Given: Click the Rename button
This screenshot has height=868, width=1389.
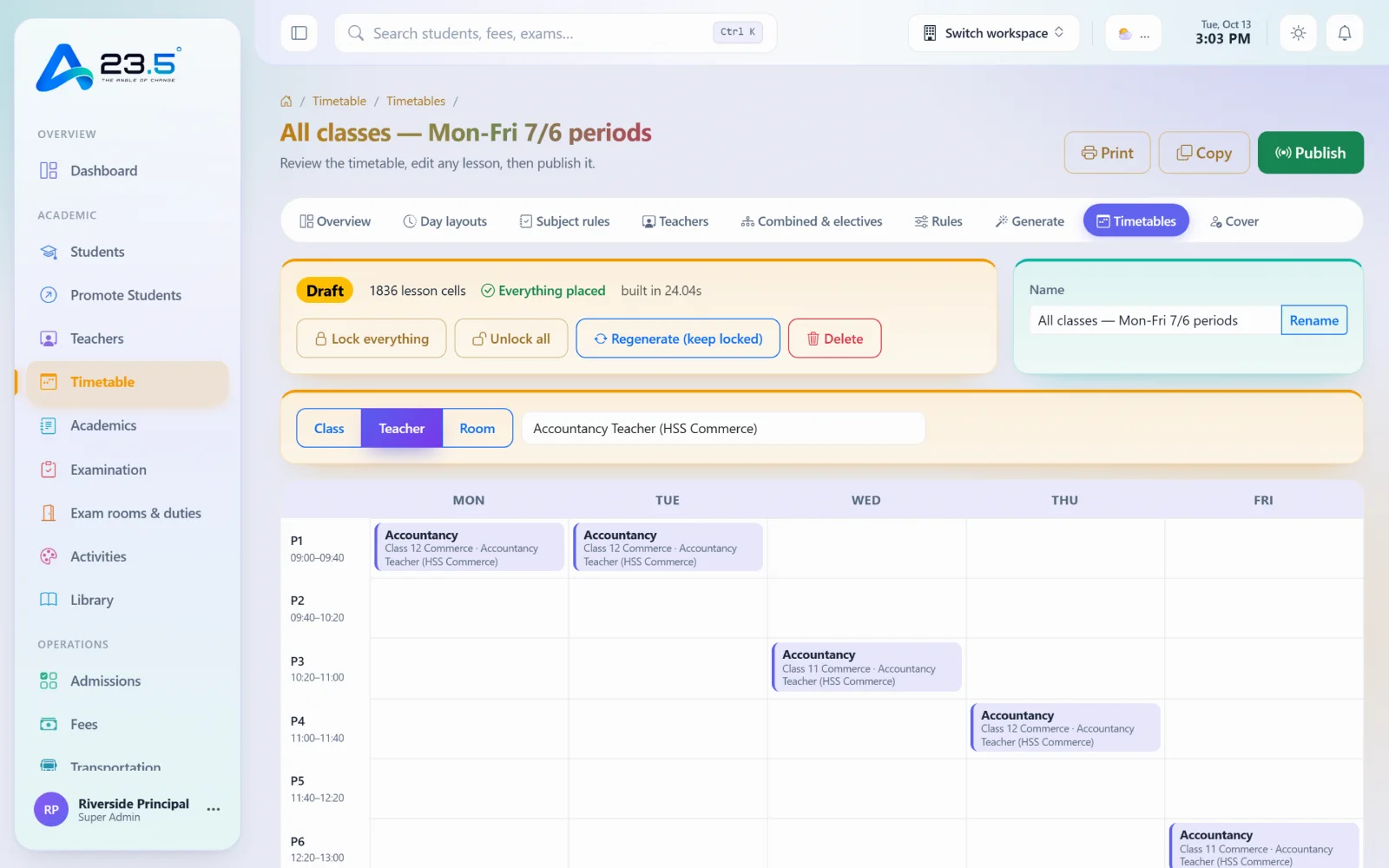Looking at the screenshot, I should (x=1313, y=320).
